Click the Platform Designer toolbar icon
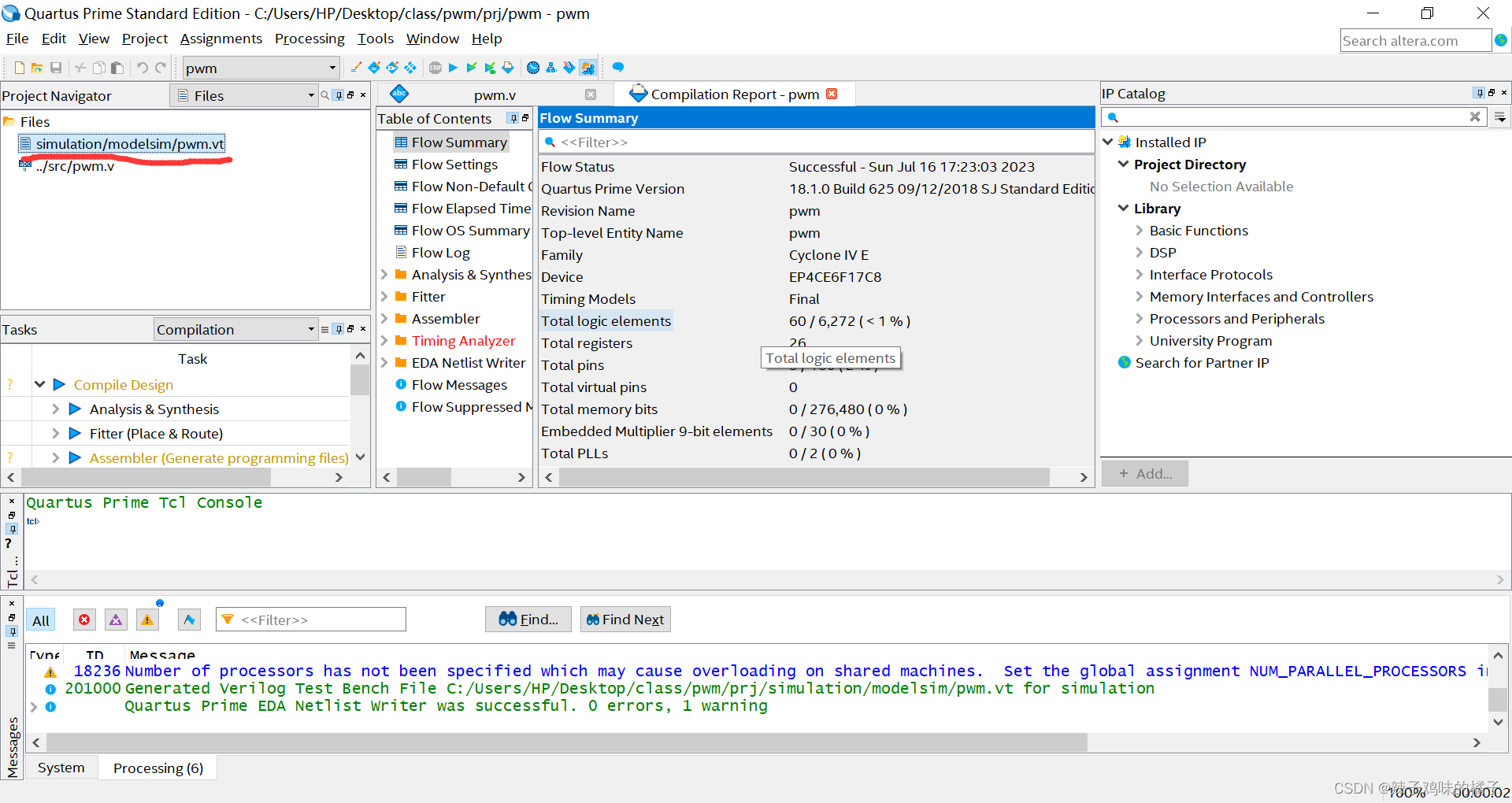This screenshot has height=803, width=1512. (x=587, y=68)
